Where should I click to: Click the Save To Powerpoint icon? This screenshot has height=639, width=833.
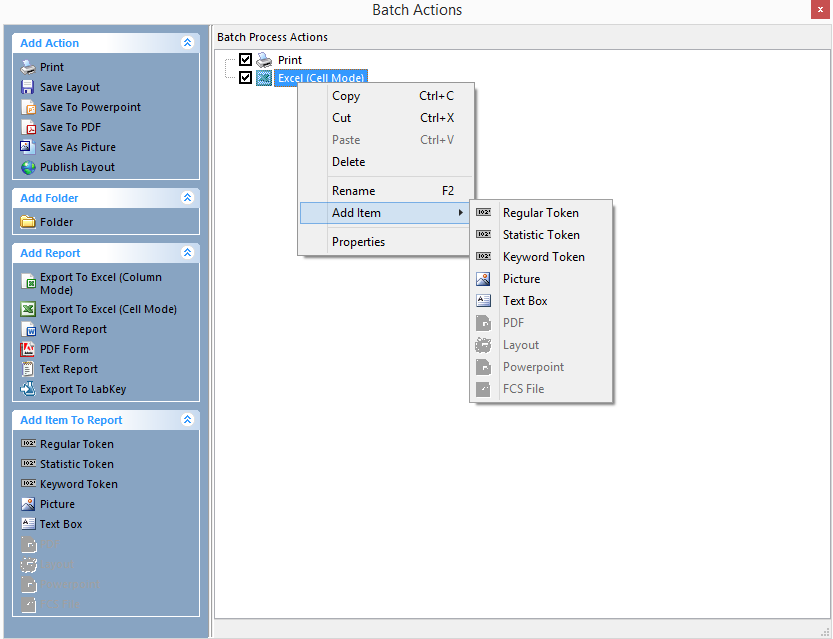pos(28,107)
